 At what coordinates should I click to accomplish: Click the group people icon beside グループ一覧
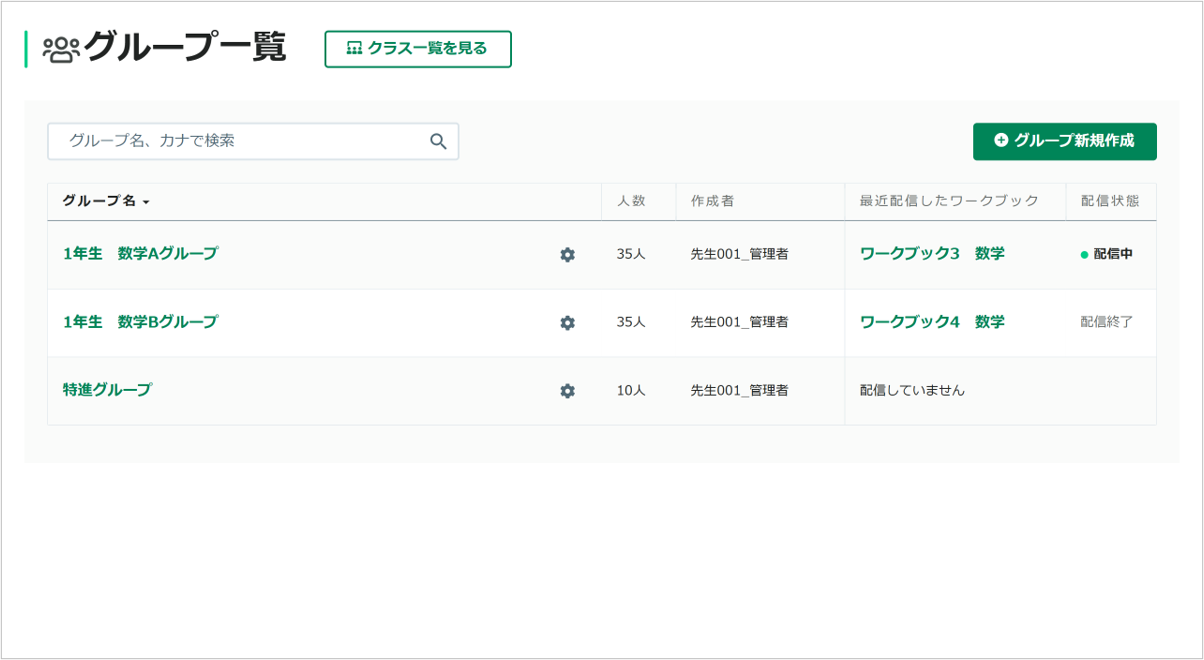pyautogui.click(x=60, y=49)
